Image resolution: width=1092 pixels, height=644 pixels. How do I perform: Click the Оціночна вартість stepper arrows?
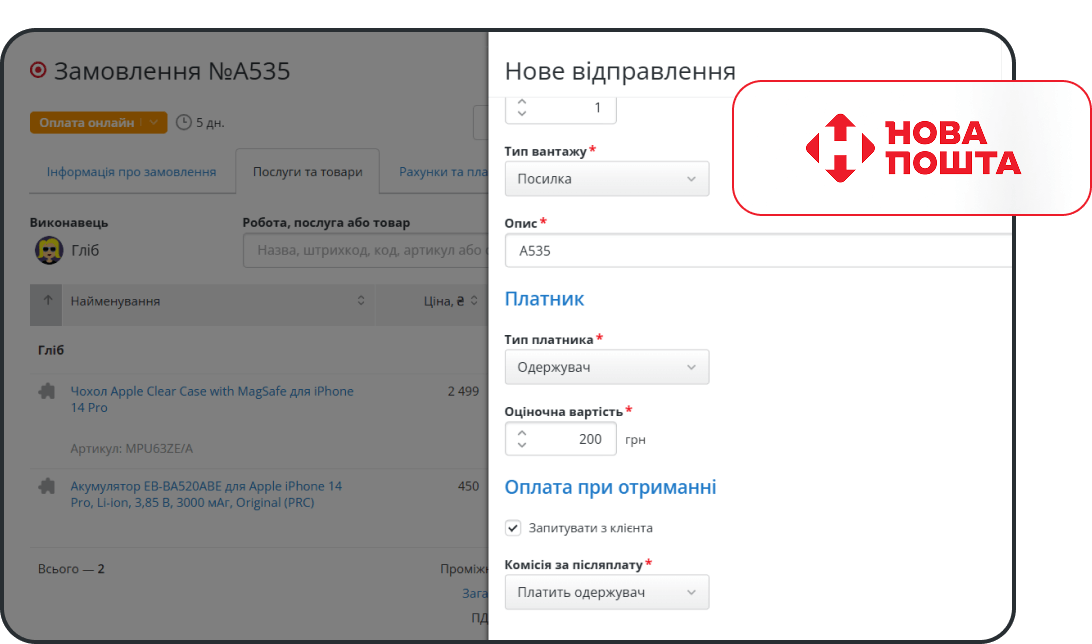pyautogui.click(x=522, y=439)
